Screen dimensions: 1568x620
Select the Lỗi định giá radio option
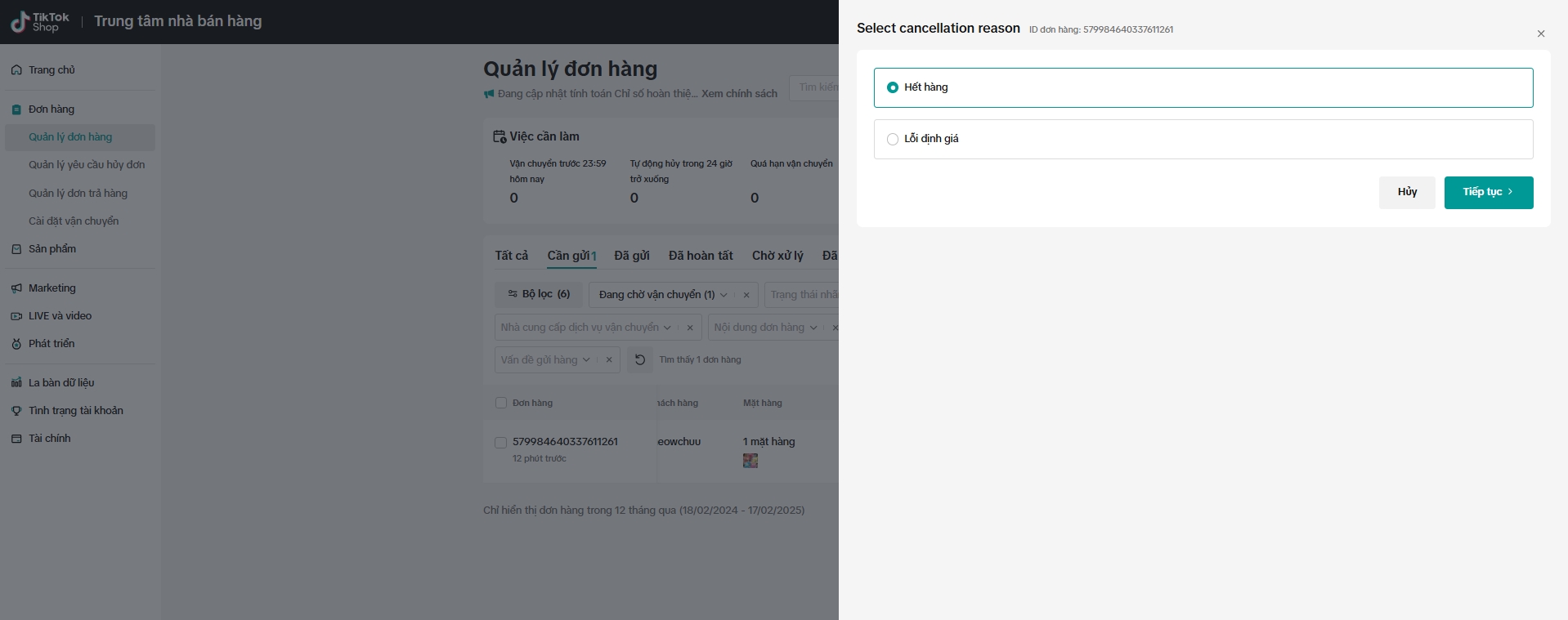click(x=893, y=139)
